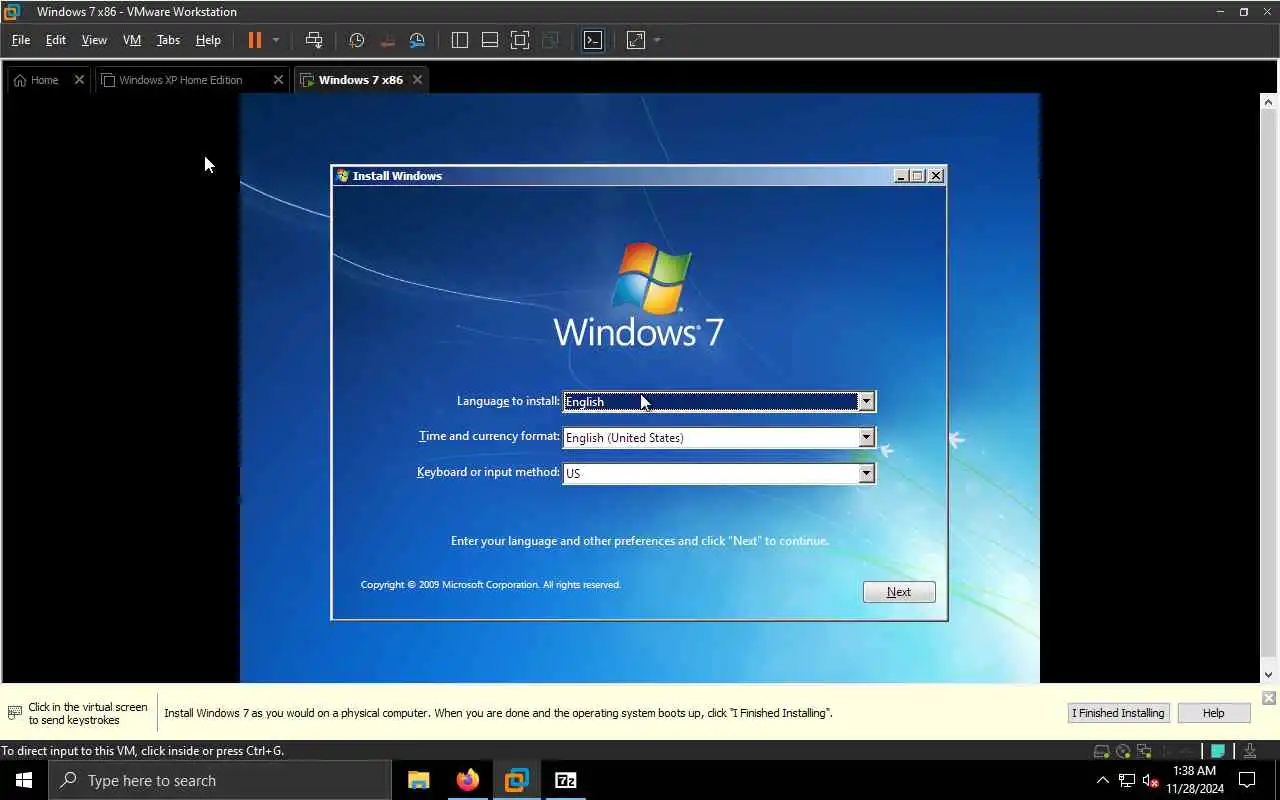
Task: Open the notification center icon
Action: 1248,780
